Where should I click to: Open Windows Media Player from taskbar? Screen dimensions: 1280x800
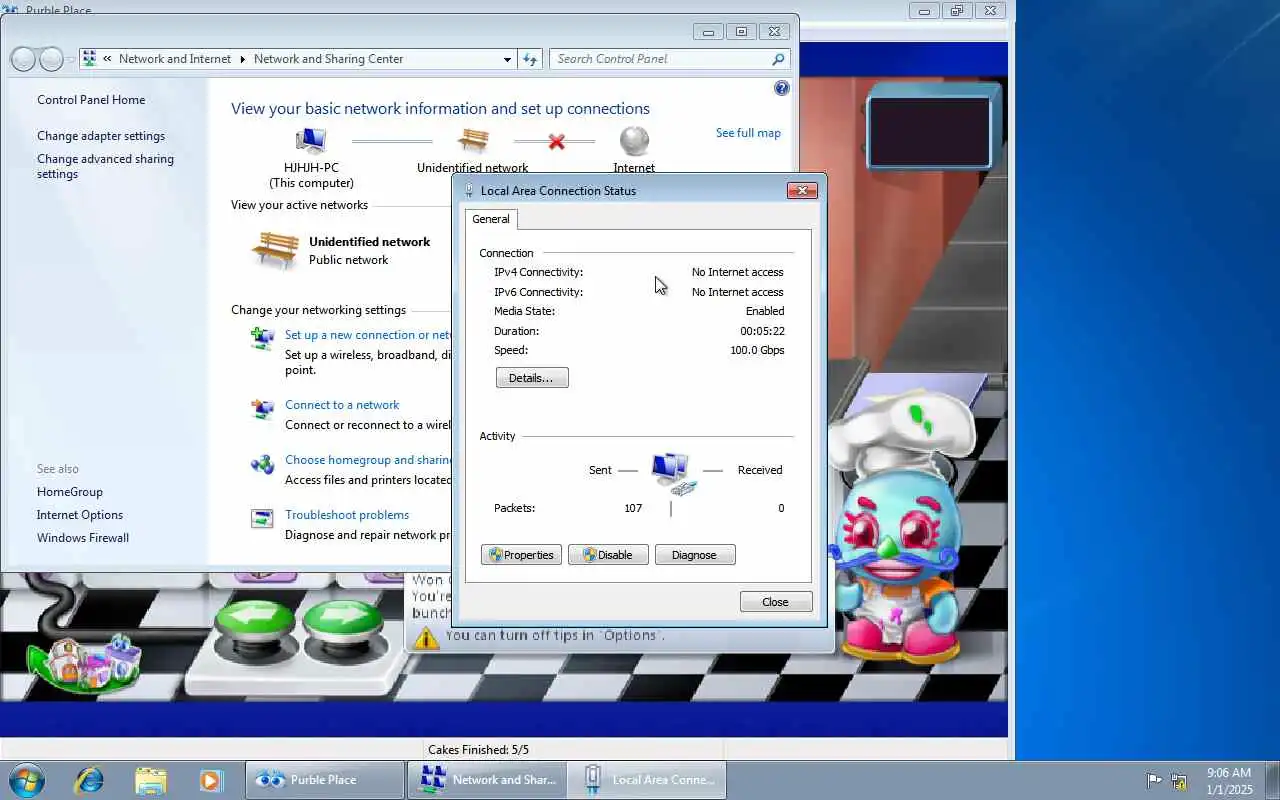pyautogui.click(x=210, y=780)
